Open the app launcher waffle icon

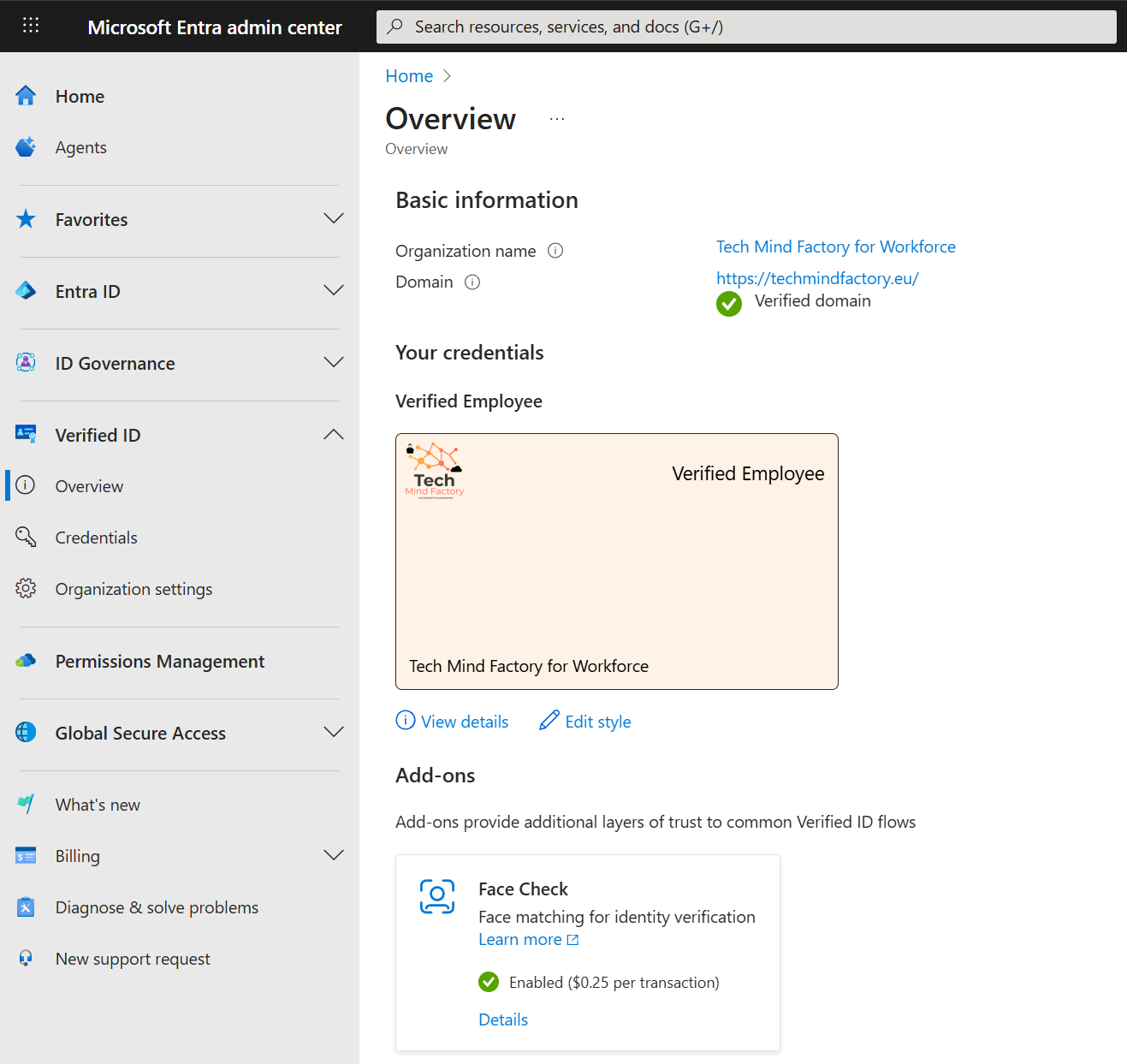pos(31,26)
